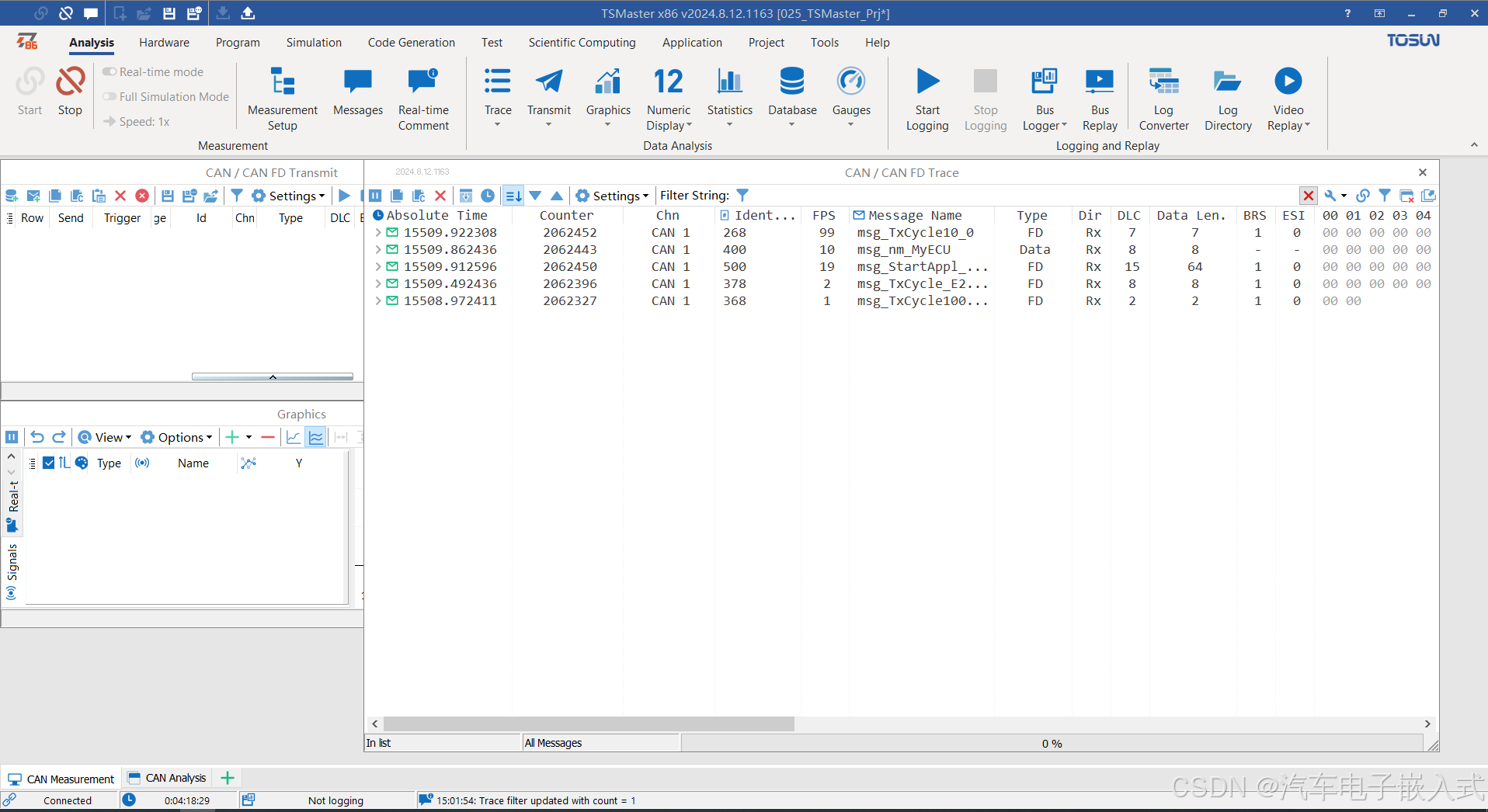1488x812 pixels.
Task: Open the Bus Replay tool
Action: [1100, 99]
